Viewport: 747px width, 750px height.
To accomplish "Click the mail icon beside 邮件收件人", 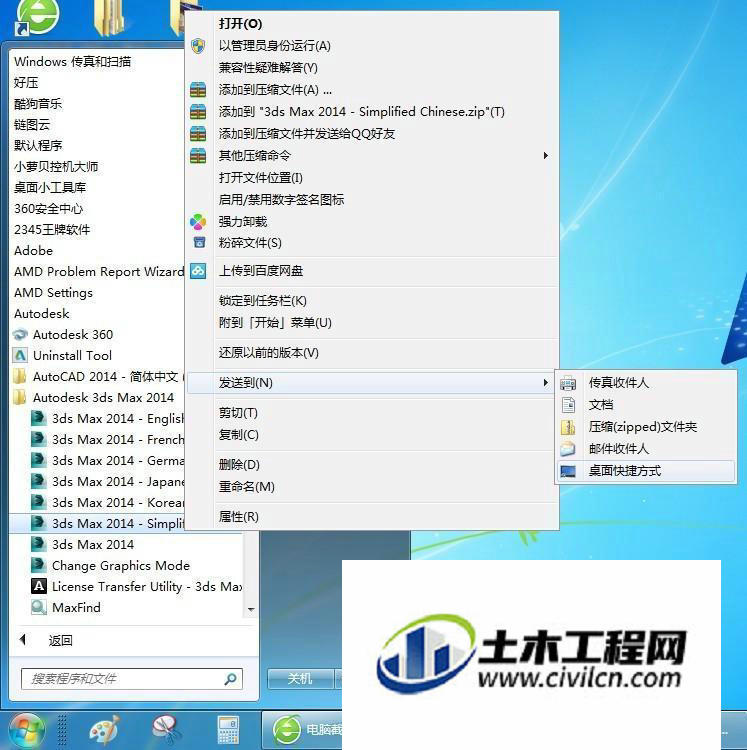I will [568, 449].
